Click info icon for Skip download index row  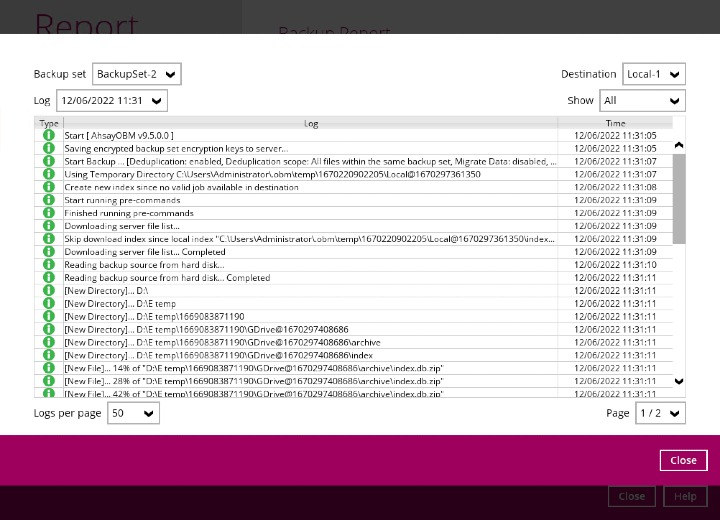(x=49, y=239)
